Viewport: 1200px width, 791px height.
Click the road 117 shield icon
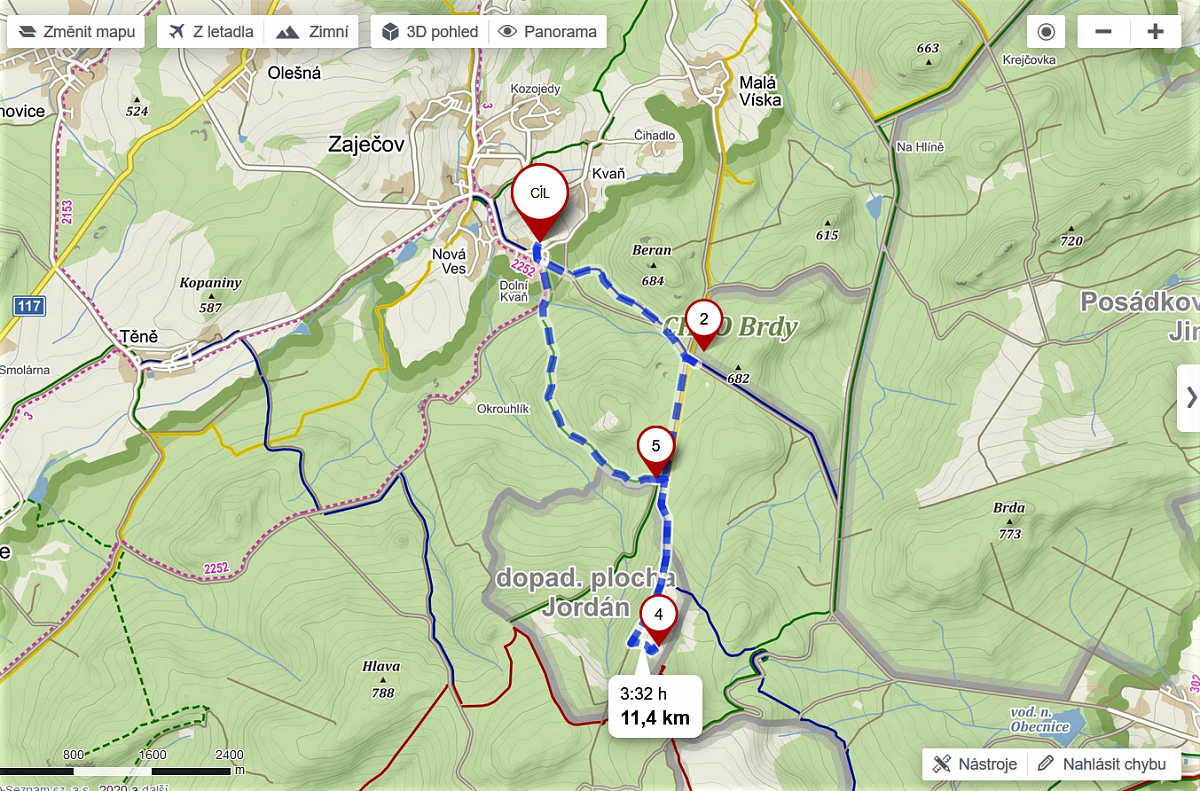point(29,306)
